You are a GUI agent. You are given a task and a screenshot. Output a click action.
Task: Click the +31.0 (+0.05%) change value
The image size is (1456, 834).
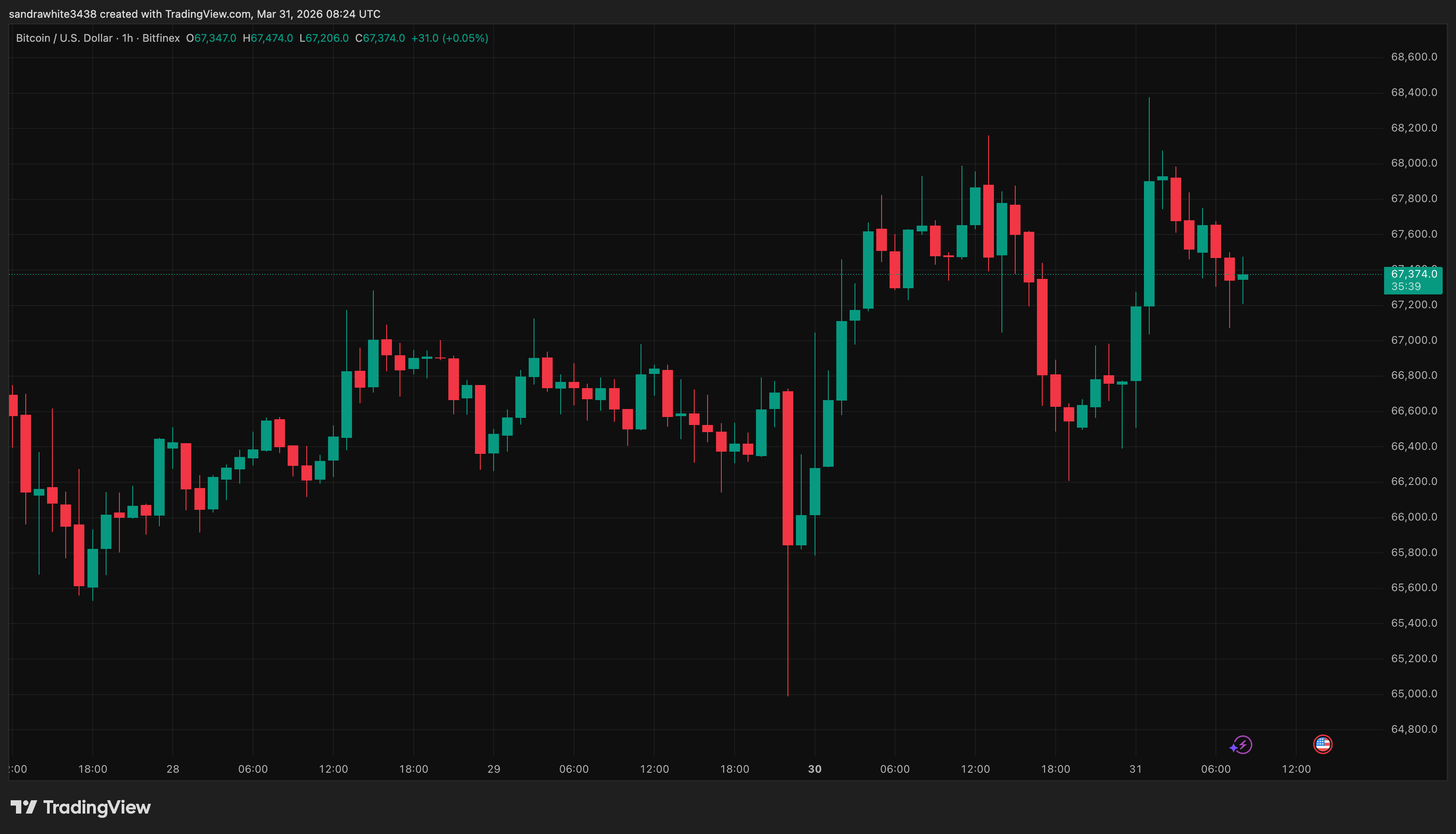click(x=450, y=38)
